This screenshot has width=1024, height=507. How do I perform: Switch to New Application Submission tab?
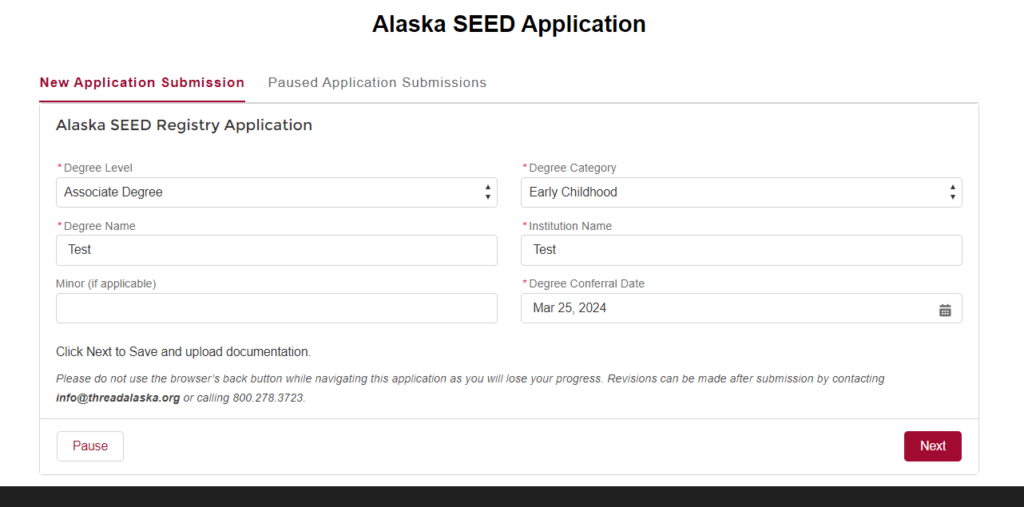click(x=142, y=83)
